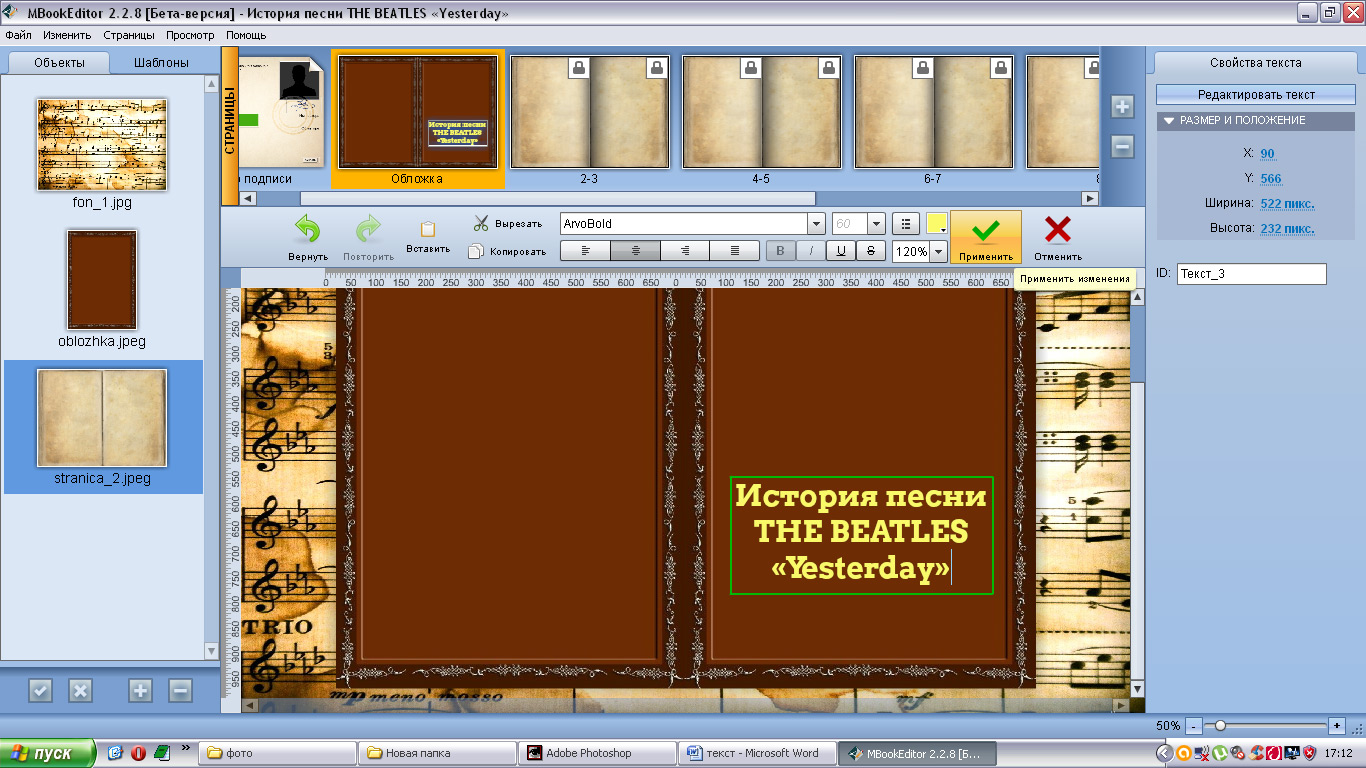This screenshot has height=768, width=1366.
Task: Edit the Y value 566
Action: coord(1270,179)
